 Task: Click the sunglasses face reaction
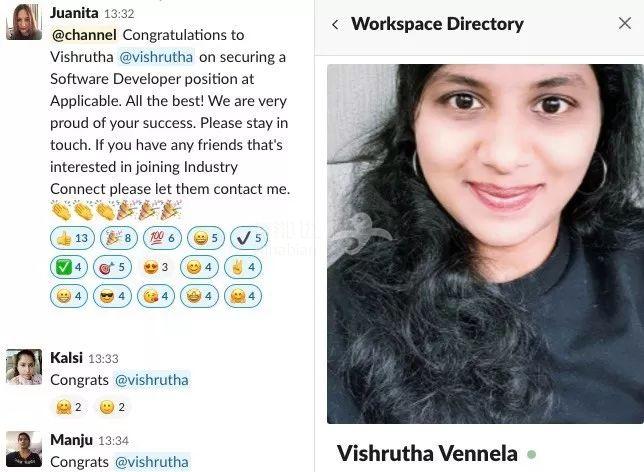pyautogui.click(x=113, y=296)
